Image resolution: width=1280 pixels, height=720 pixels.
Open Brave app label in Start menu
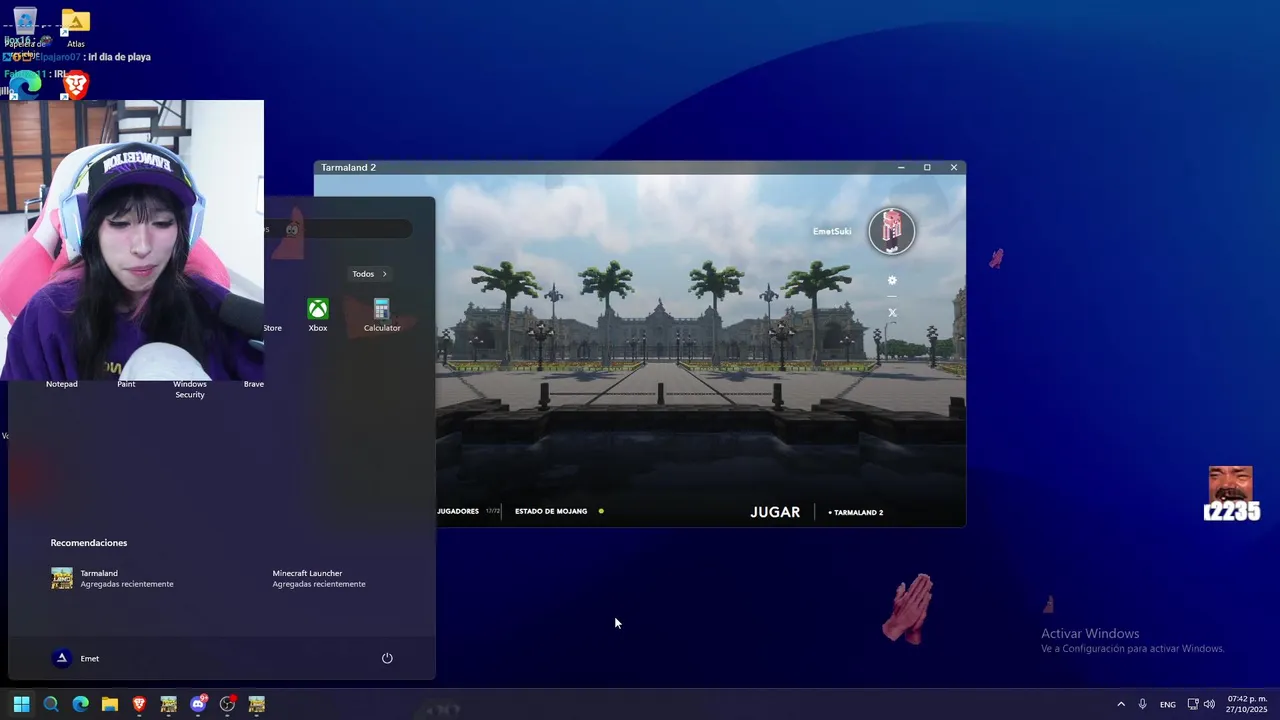[x=254, y=384]
